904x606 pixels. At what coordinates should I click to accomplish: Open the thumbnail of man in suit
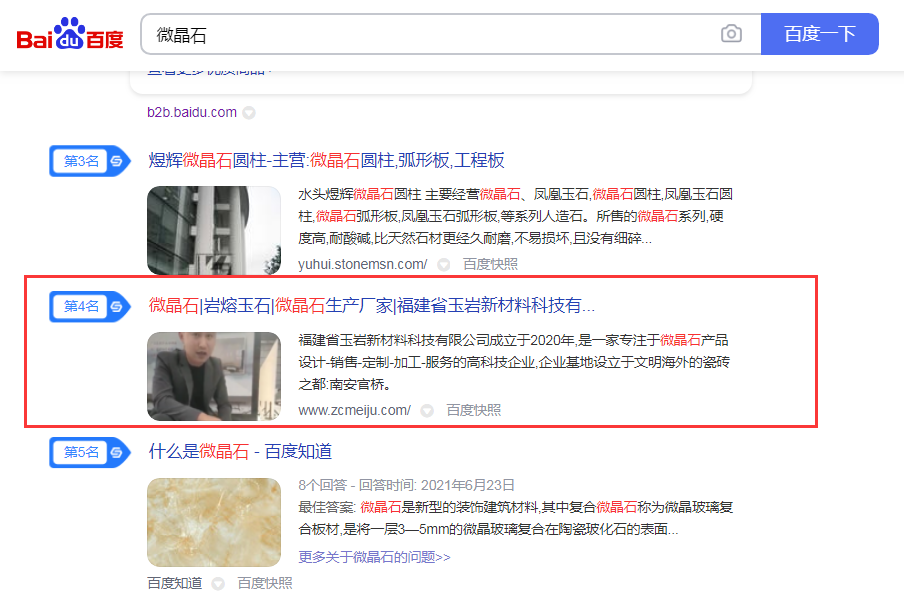click(214, 377)
